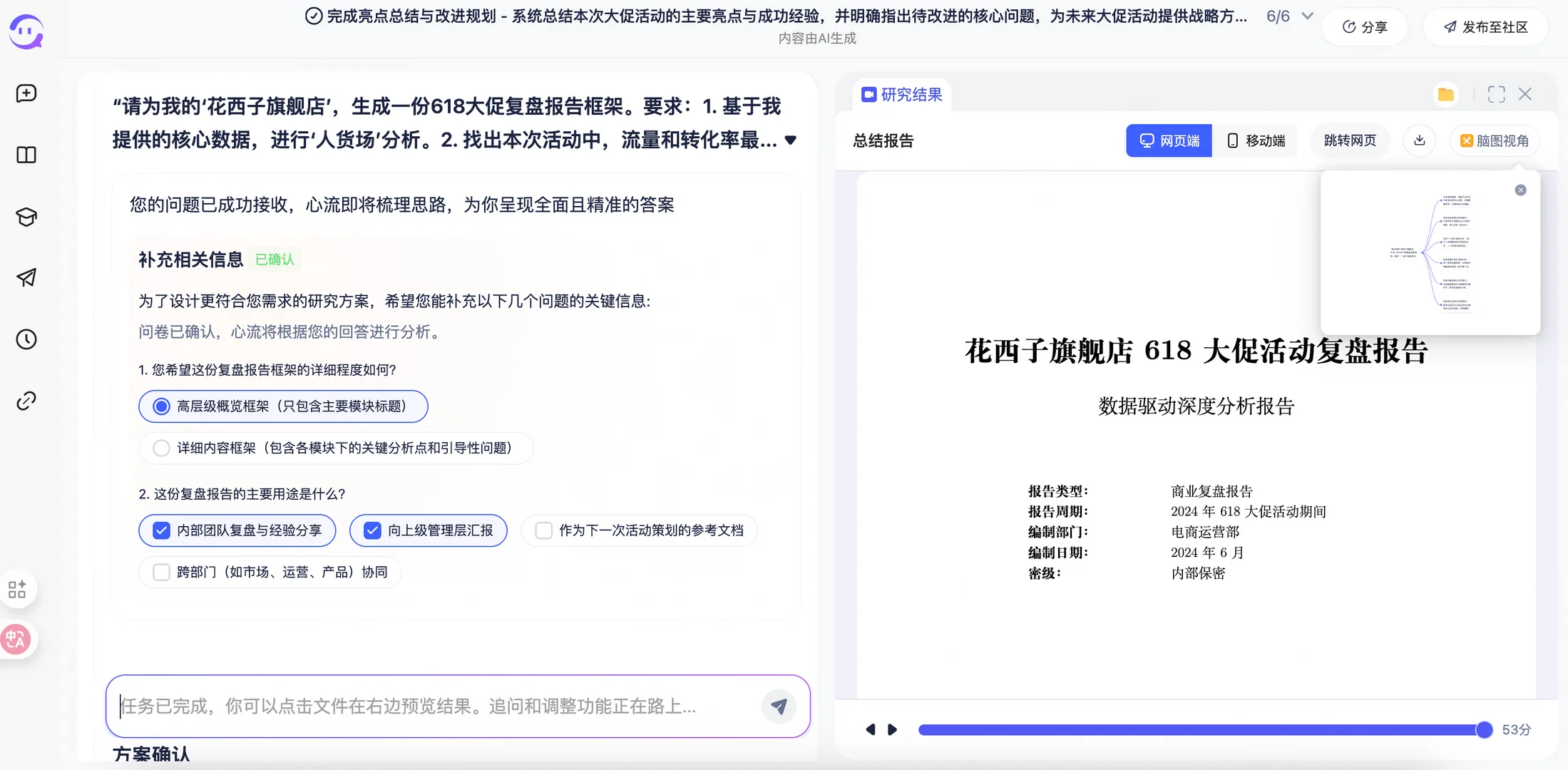Open the 研究结果 tab
1568x770 pixels.
click(901, 95)
